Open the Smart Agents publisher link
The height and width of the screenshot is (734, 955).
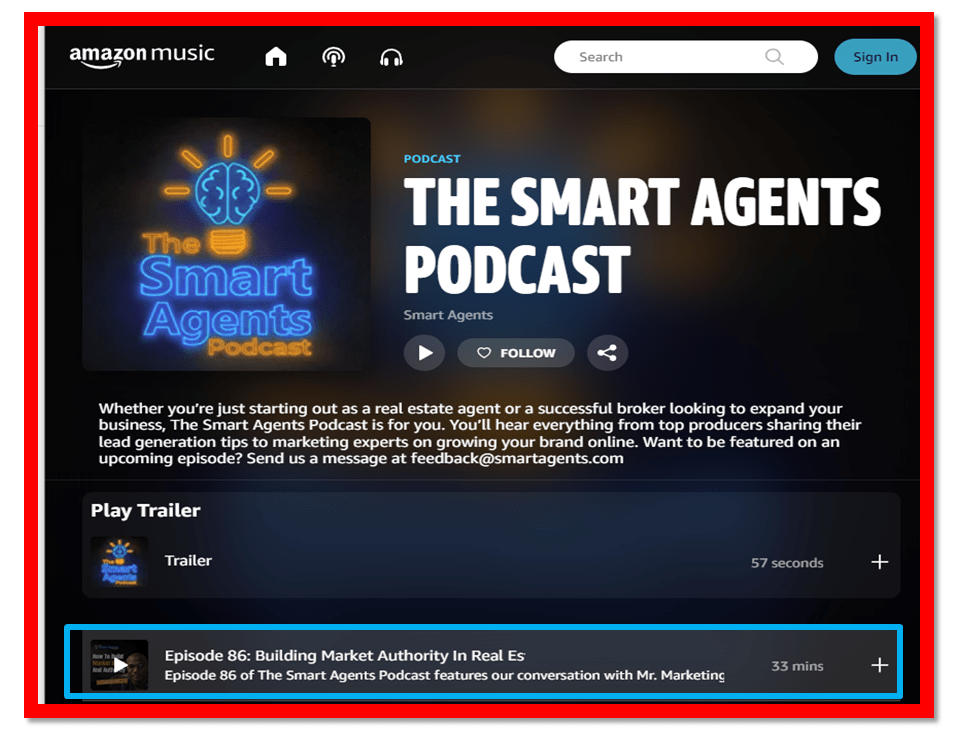pos(448,315)
